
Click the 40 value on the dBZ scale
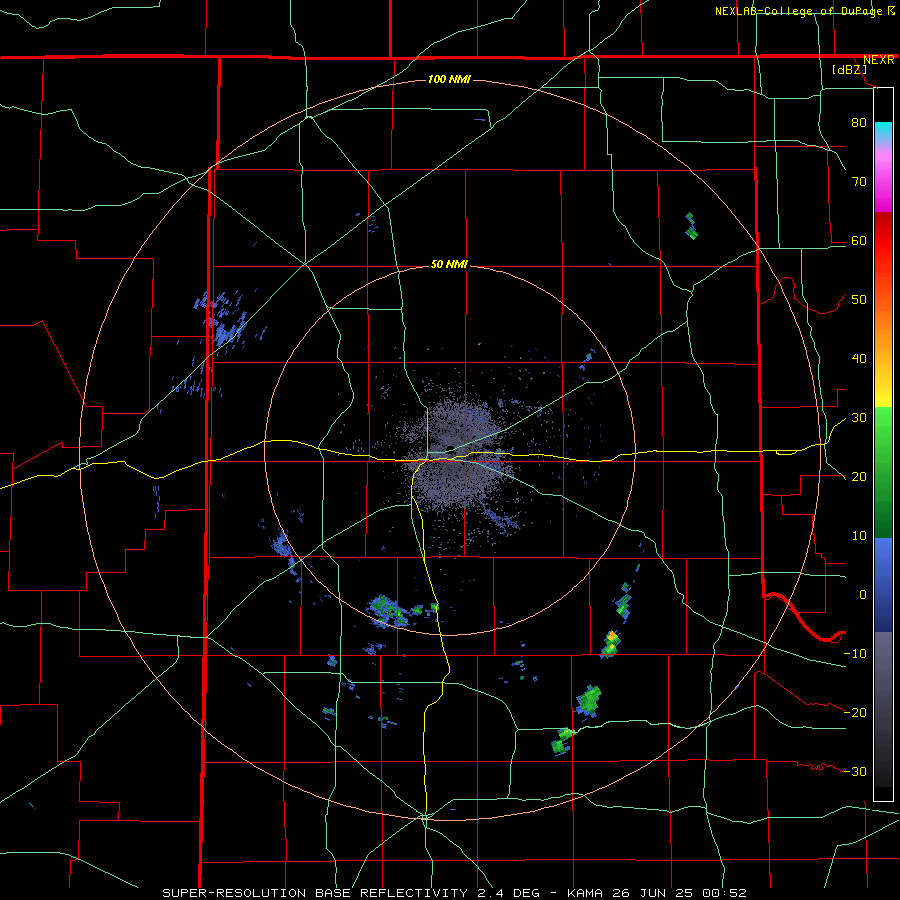coord(859,359)
